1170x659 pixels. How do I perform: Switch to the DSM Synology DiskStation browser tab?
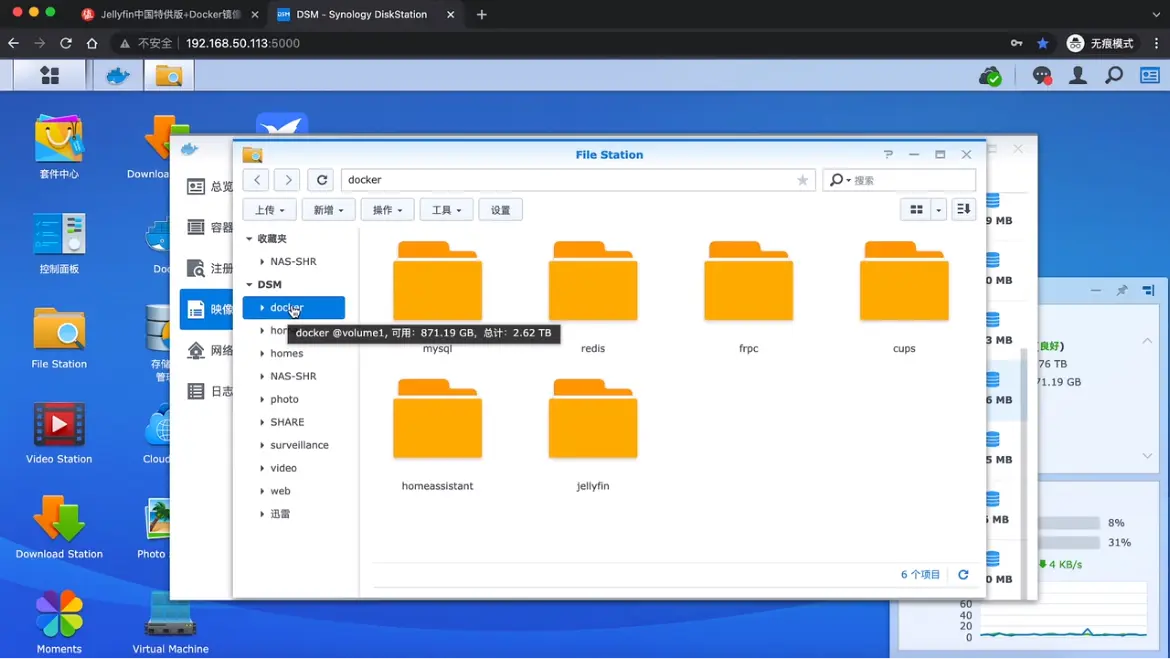pos(362,15)
